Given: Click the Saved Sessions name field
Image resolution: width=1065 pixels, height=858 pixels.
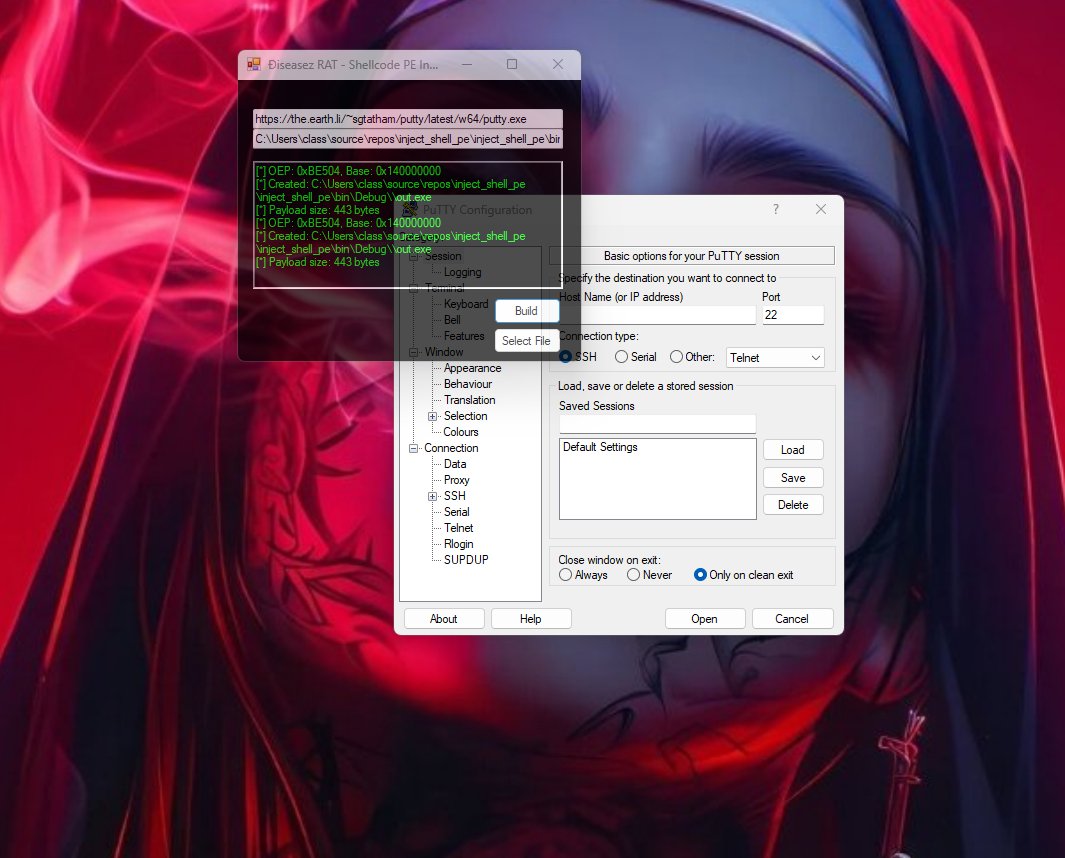Looking at the screenshot, I should point(657,424).
